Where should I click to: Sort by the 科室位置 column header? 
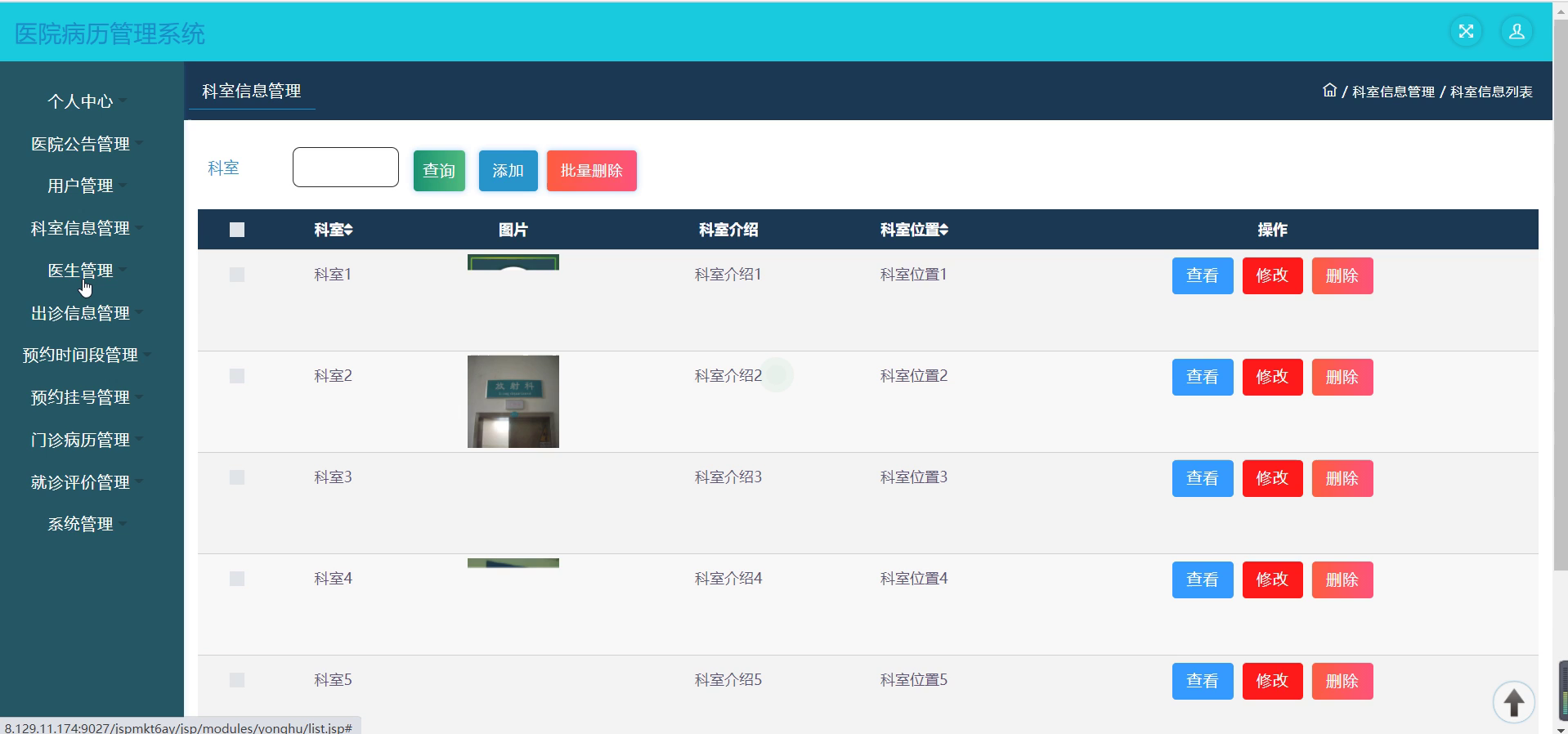coord(914,230)
